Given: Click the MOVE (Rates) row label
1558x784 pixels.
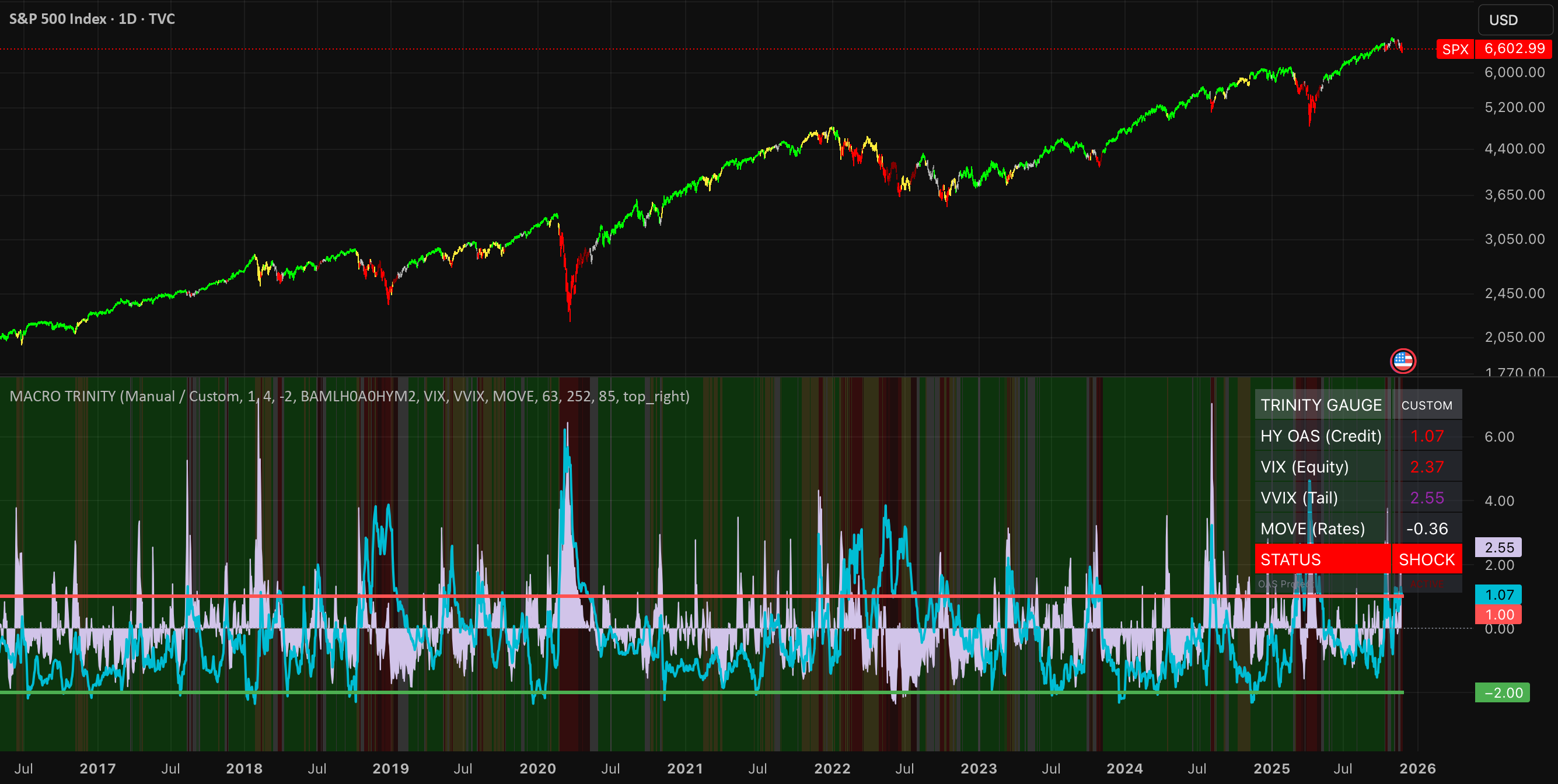Looking at the screenshot, I should coord(1322,528).
